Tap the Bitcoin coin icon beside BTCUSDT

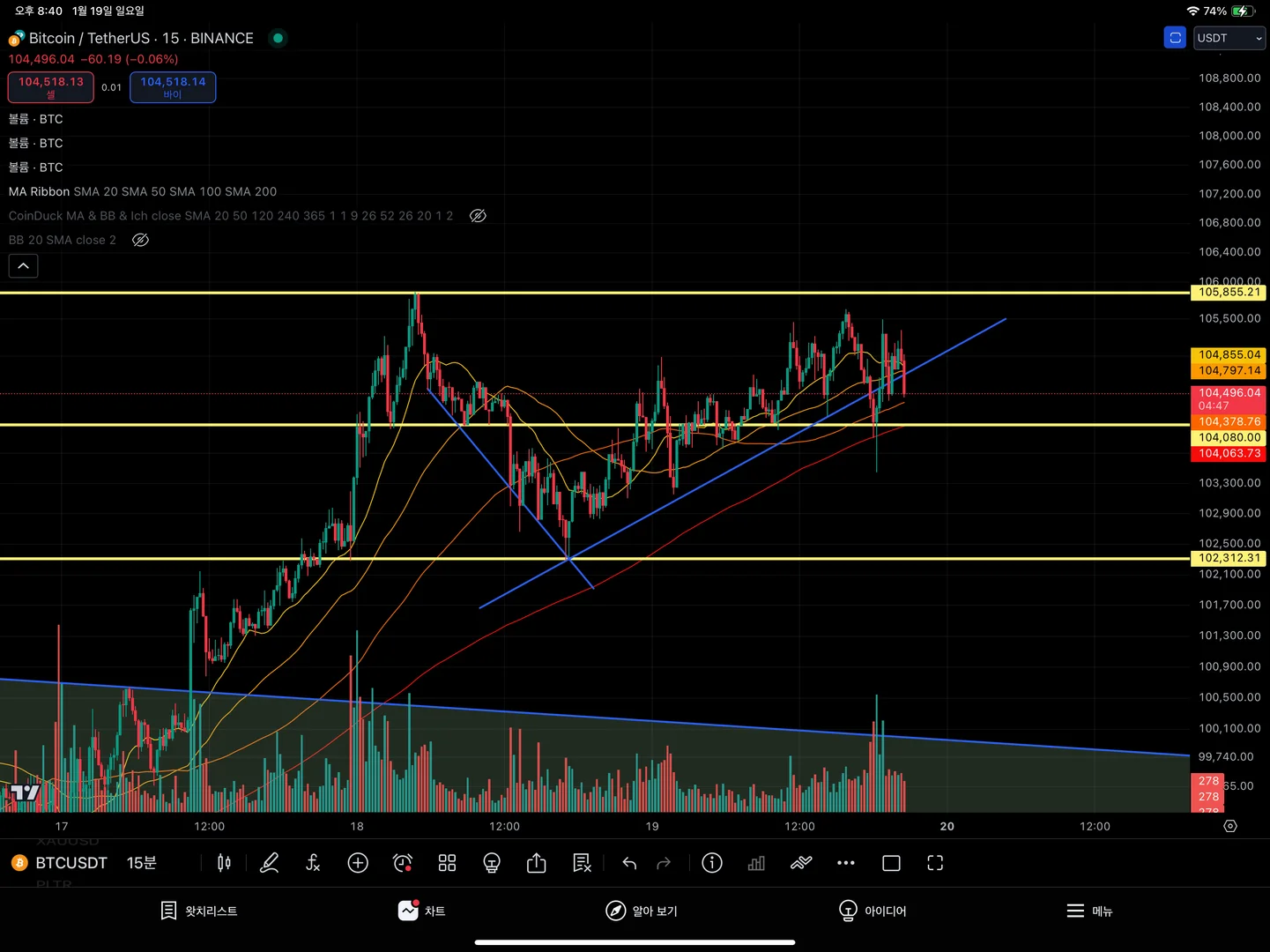[x=19, y=863]
